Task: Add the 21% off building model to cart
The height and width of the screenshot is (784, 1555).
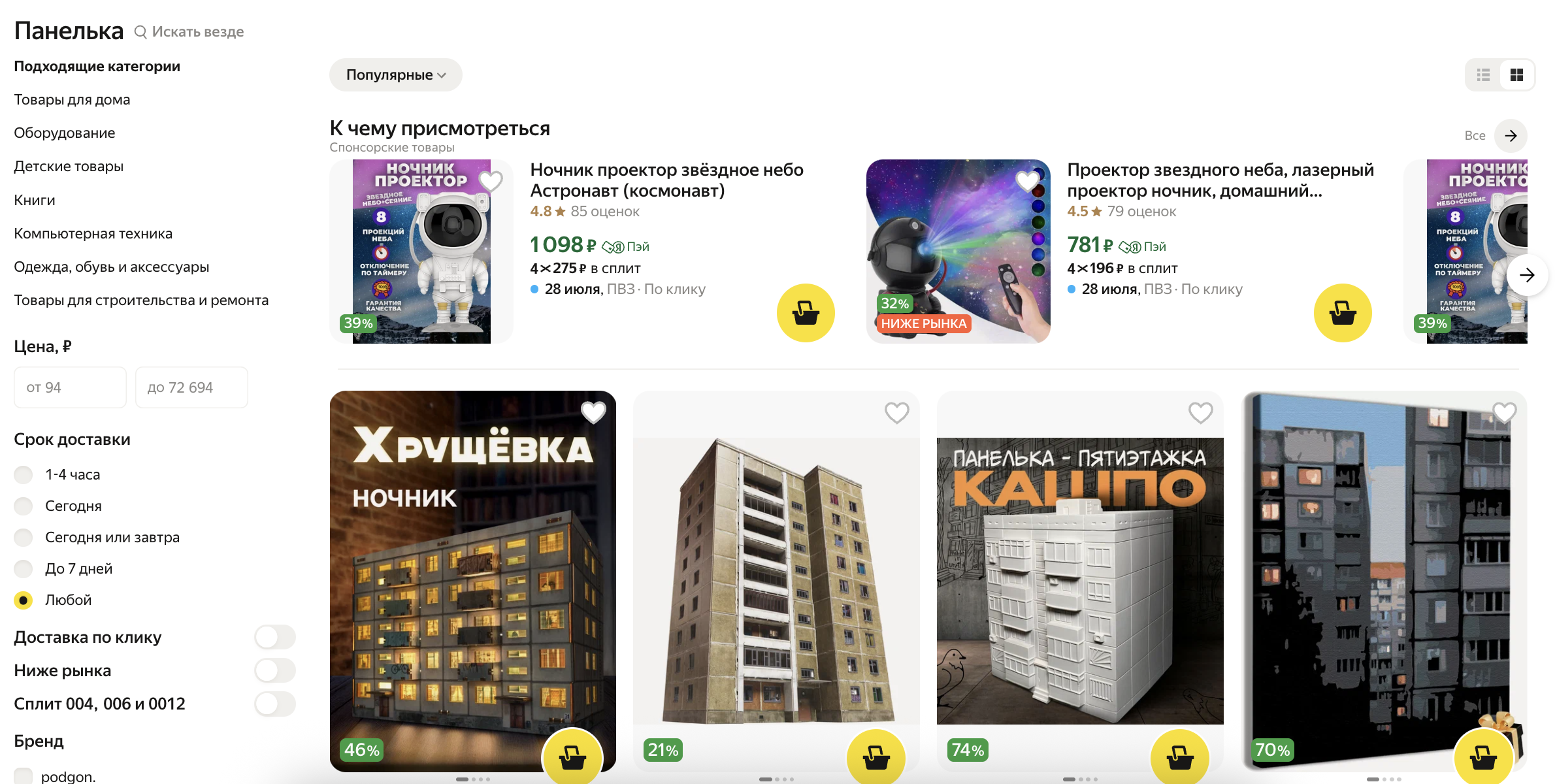Action: click(x=876, y=757)
